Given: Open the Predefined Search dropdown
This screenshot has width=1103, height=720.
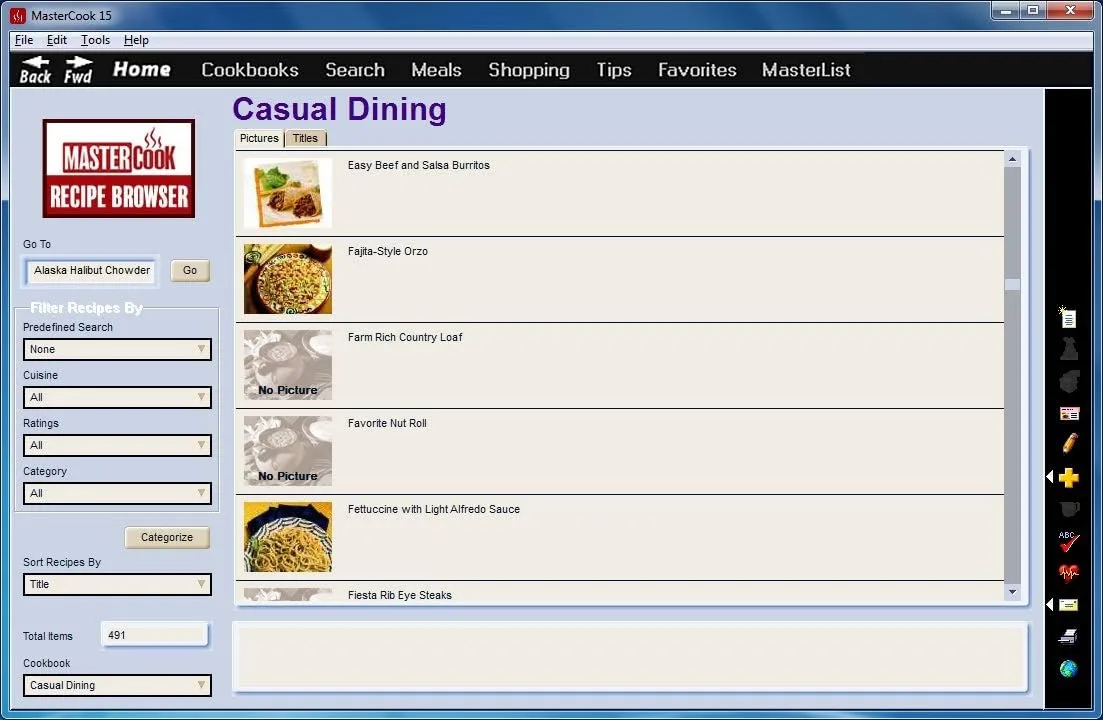Looking at the screenshot, I should [117, 349].
